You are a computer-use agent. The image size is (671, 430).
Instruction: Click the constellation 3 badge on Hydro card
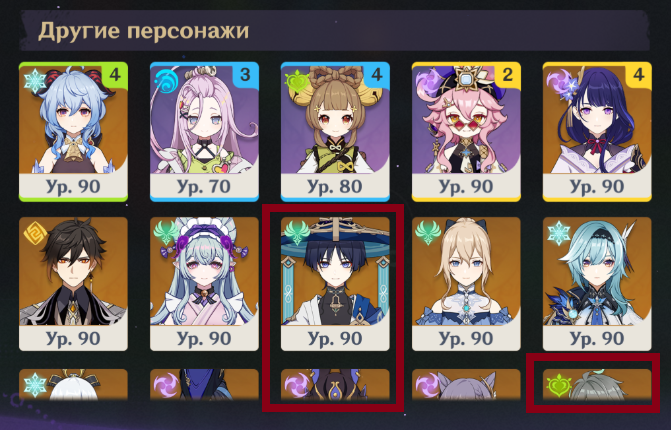click(245, 75)
